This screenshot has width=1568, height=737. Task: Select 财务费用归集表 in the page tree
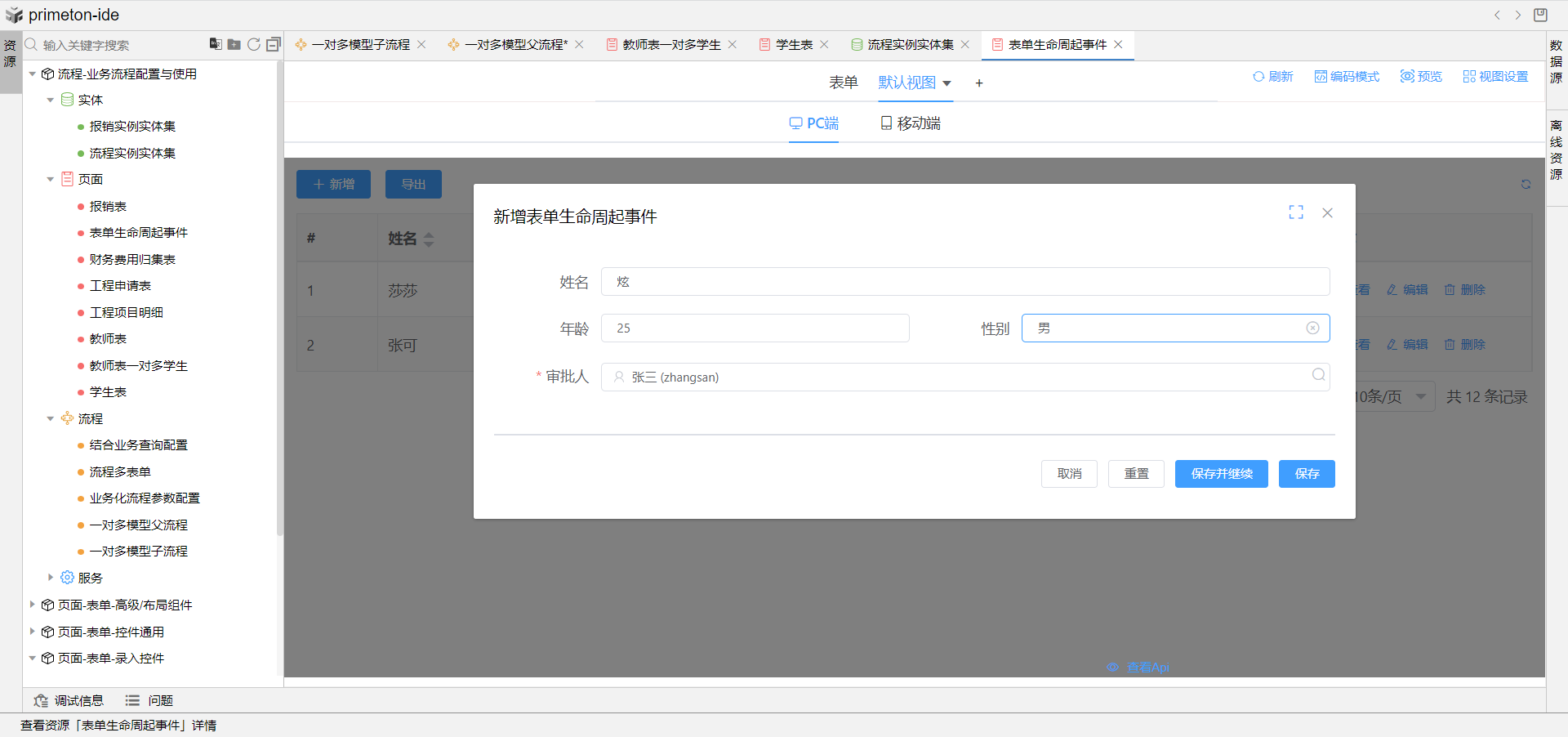click(x=132, y=260)
